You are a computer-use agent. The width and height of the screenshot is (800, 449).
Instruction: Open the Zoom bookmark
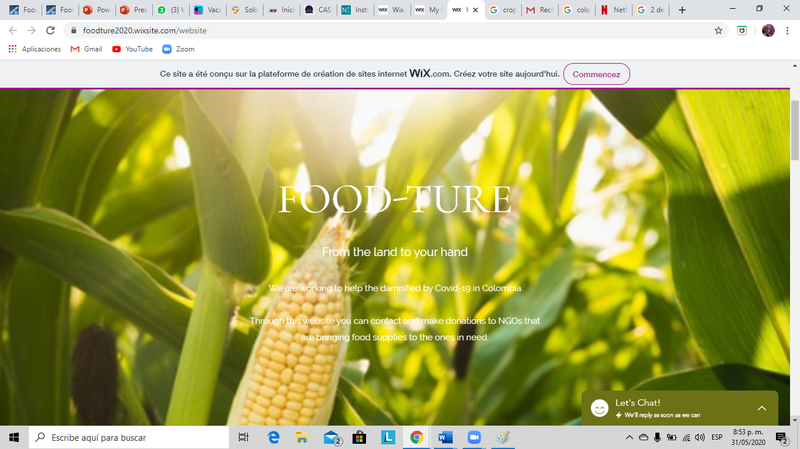point(178,49)
